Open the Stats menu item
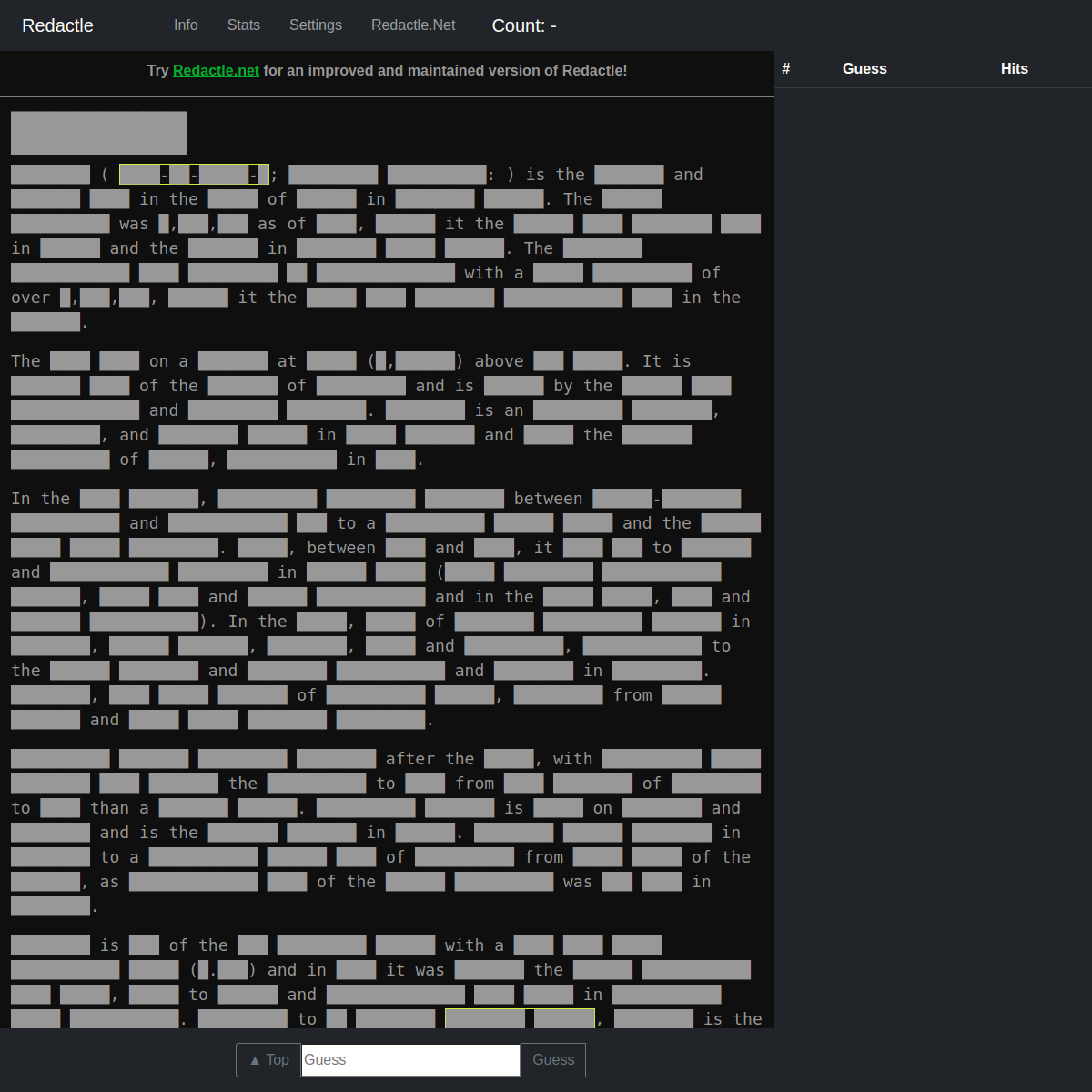1092x1092 pixels. click(243, 25)
